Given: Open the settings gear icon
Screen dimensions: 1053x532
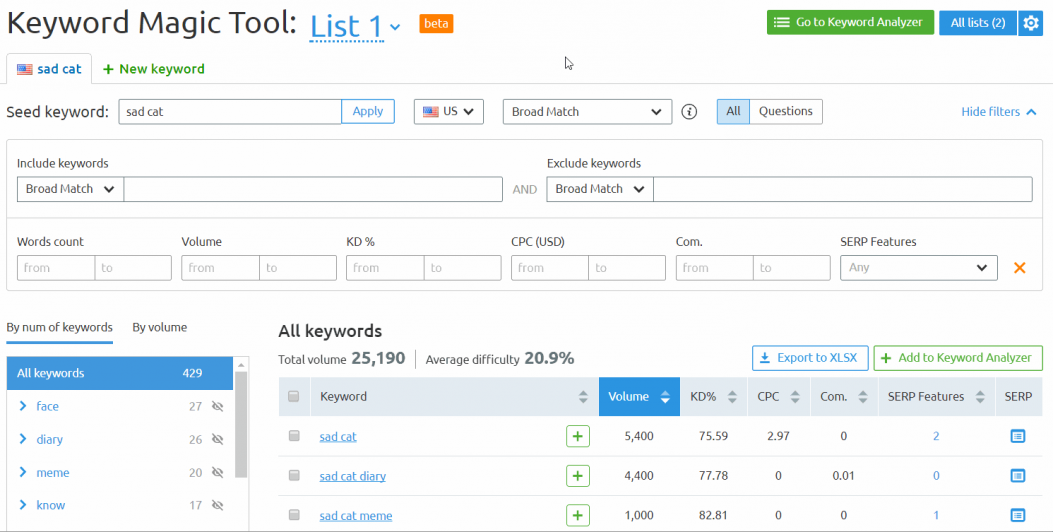Looking at the screenshot, I should (1030, 23).
